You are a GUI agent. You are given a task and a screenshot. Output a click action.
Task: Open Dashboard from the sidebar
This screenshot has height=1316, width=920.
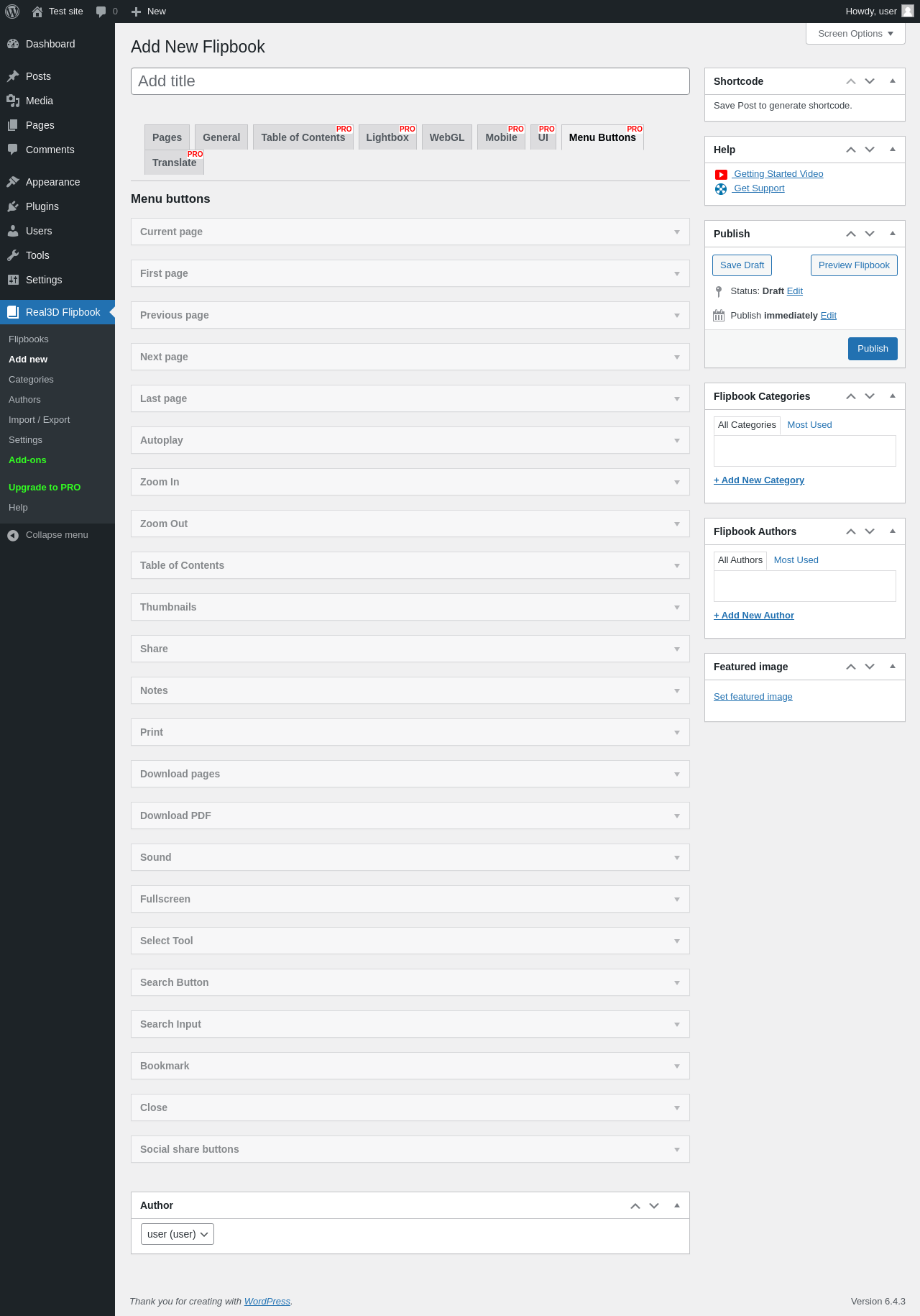click(x=57, y=44)
